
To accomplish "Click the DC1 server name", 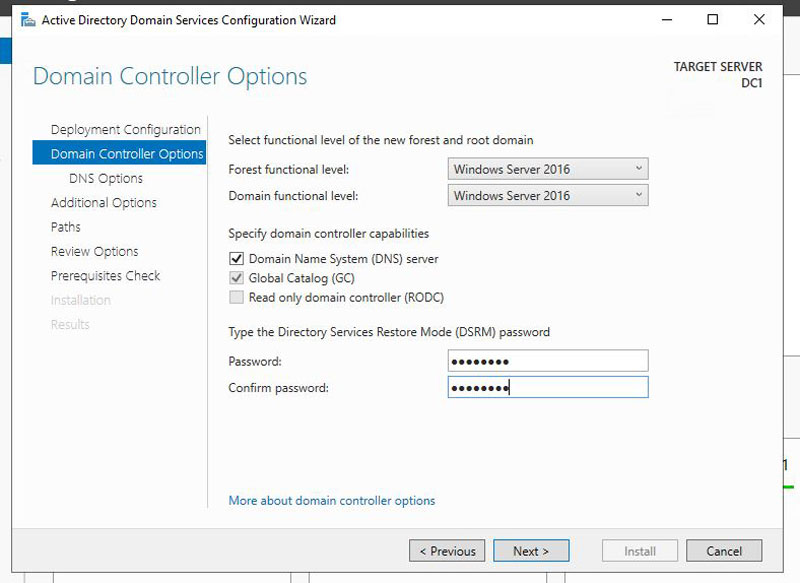I will (752, 83).
